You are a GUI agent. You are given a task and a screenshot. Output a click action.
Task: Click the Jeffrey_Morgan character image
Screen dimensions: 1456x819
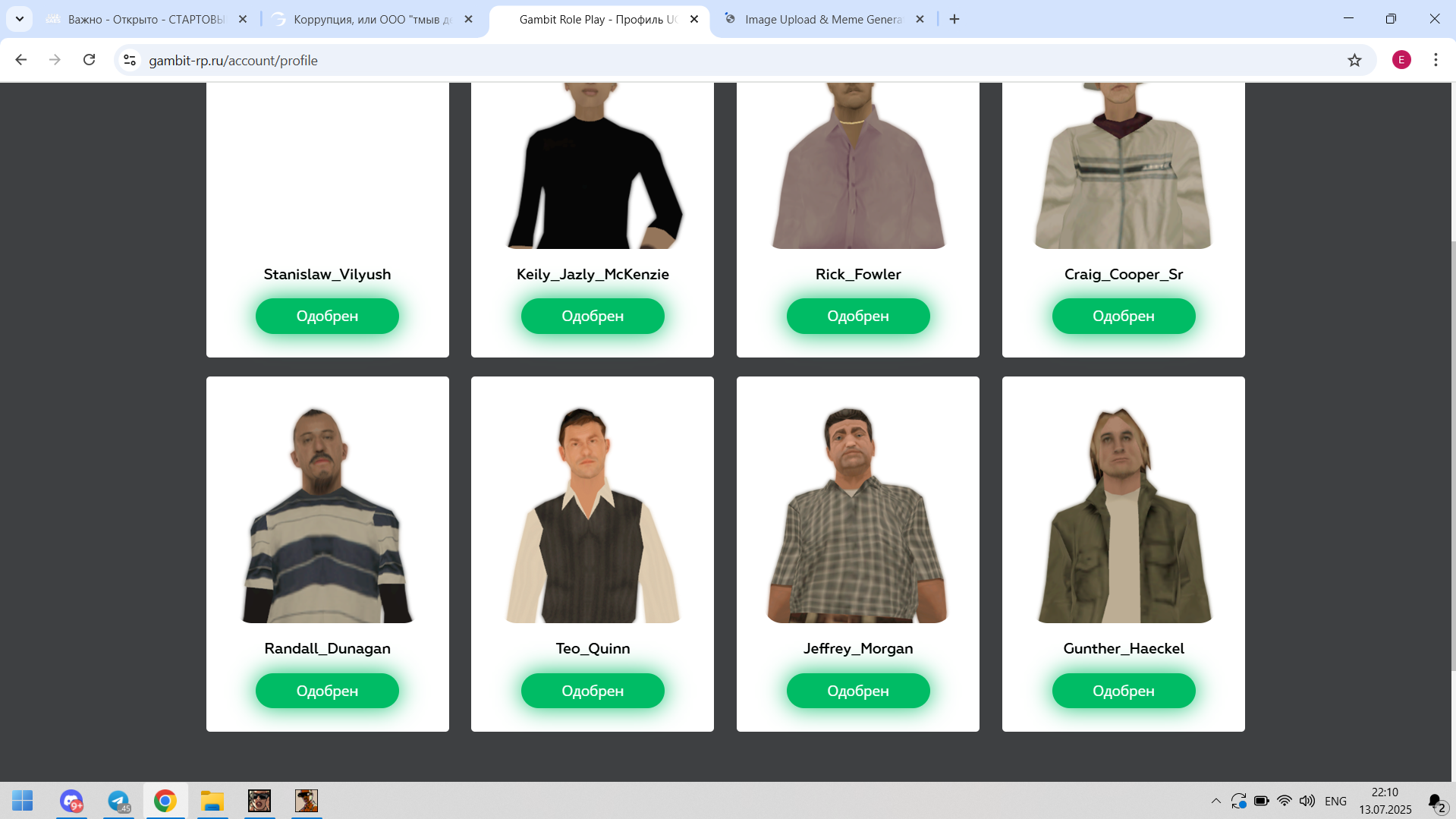point(858,515)
